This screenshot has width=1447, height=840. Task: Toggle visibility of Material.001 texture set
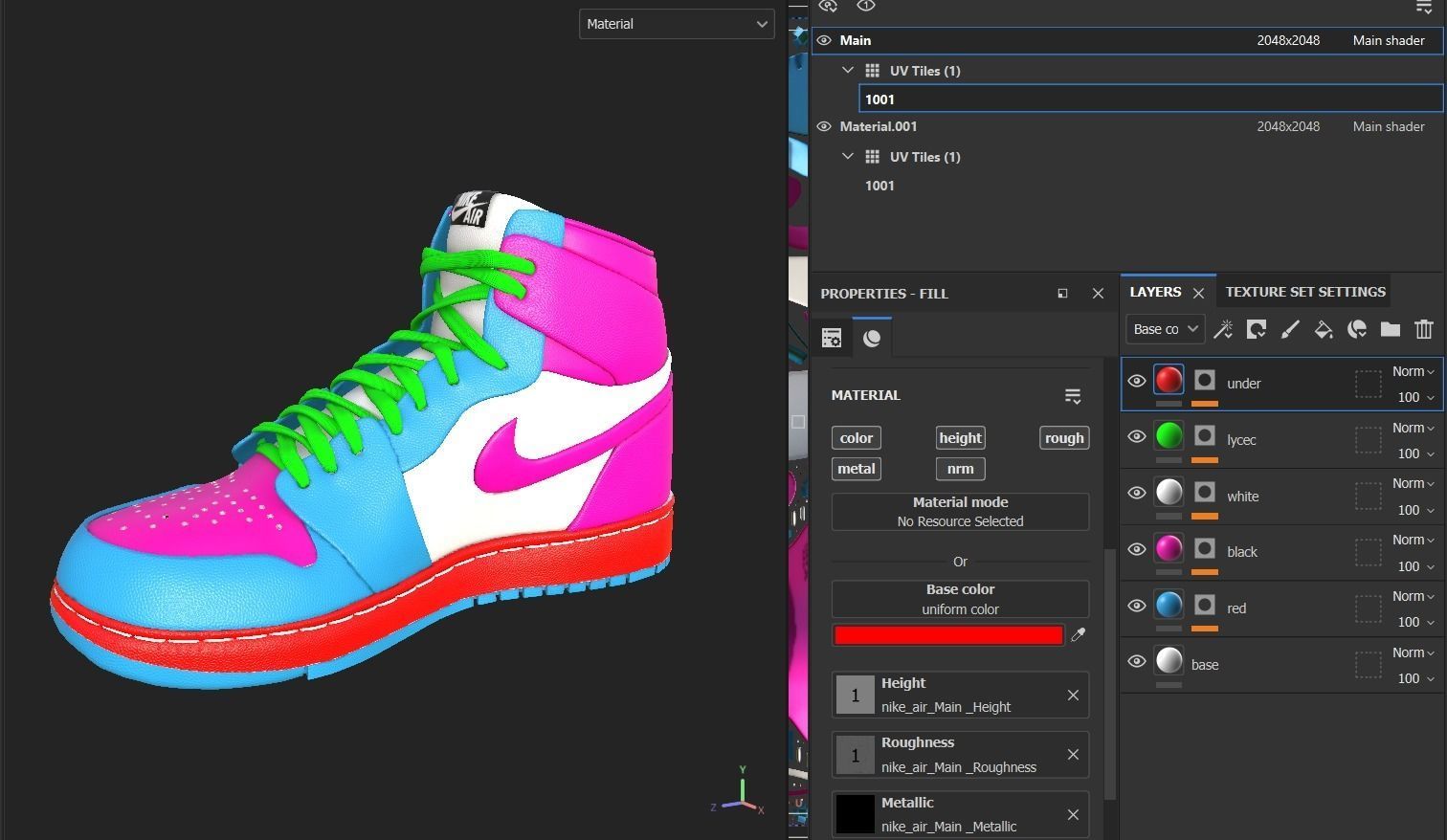(x=824, y=126)
